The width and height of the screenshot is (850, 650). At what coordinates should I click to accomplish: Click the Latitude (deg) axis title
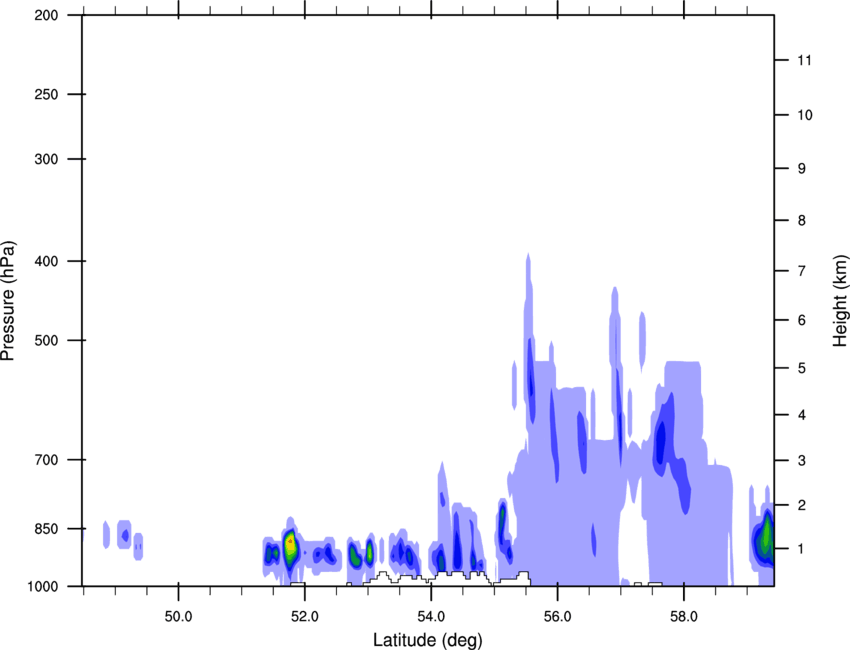tap(427, 640)
